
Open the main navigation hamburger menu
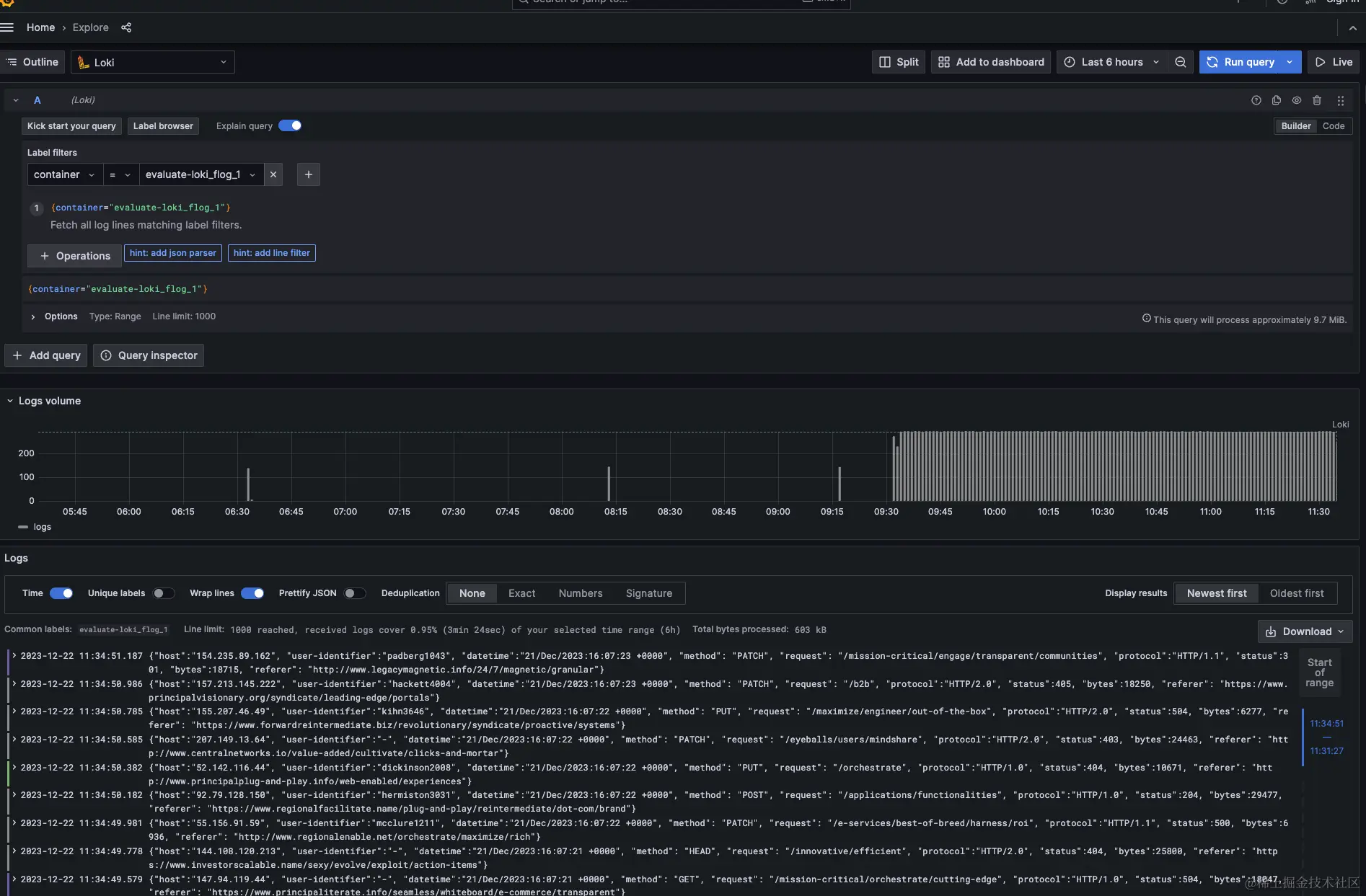(x=7, y=27)
